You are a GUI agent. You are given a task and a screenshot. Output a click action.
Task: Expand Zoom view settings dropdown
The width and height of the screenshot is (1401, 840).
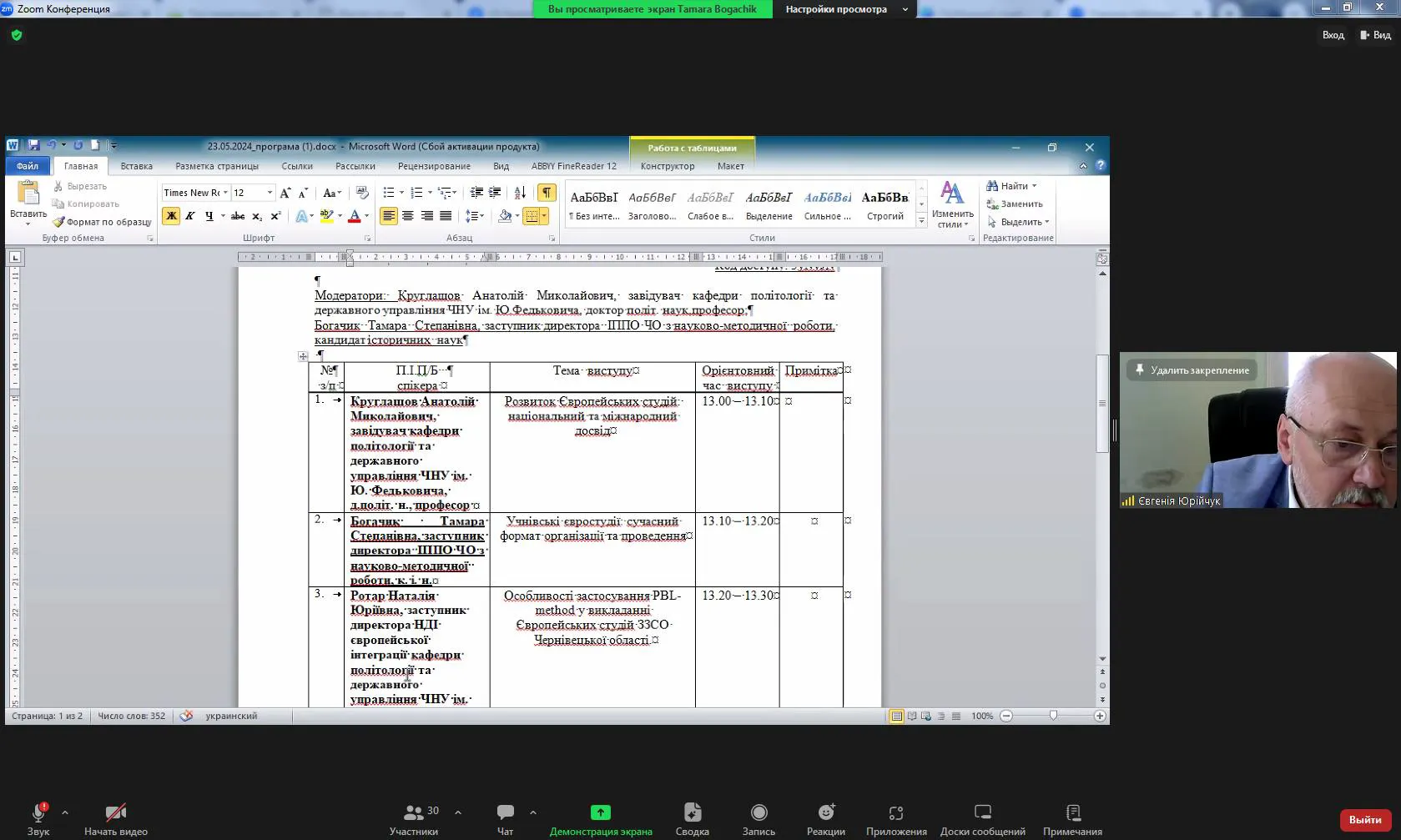tap(905, 9)
